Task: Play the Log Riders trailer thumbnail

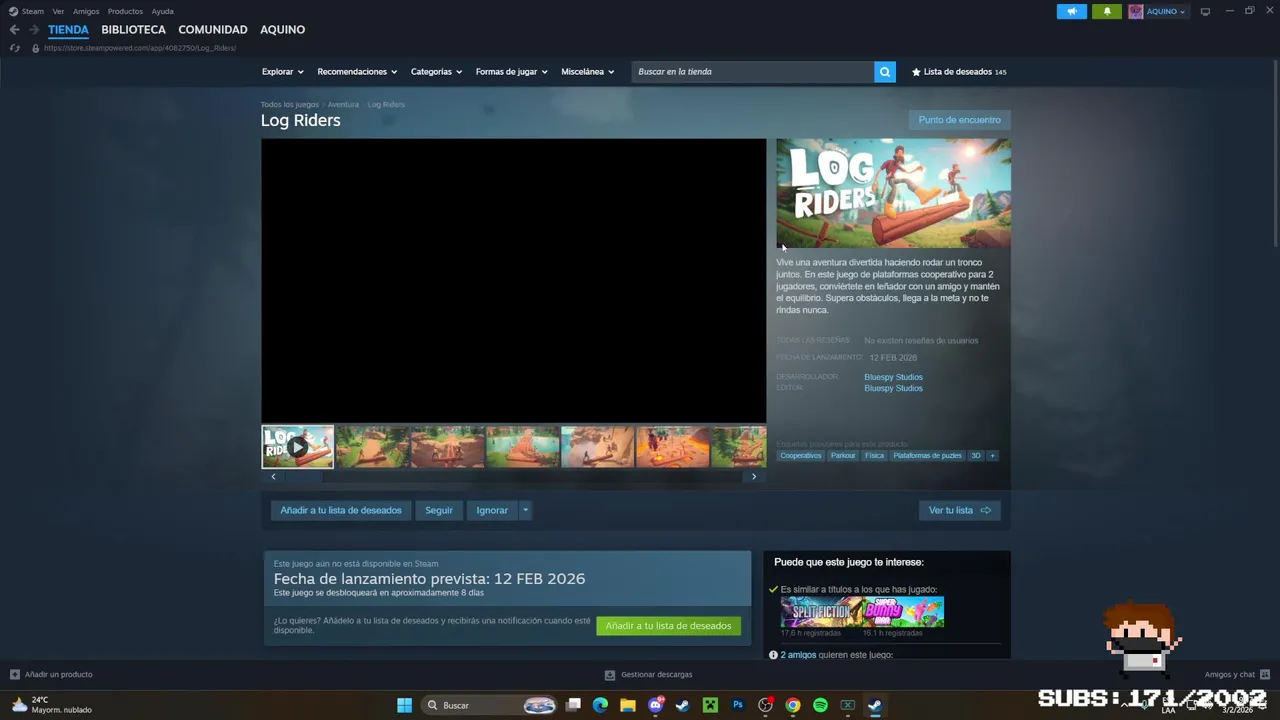Action: point(297,447)
